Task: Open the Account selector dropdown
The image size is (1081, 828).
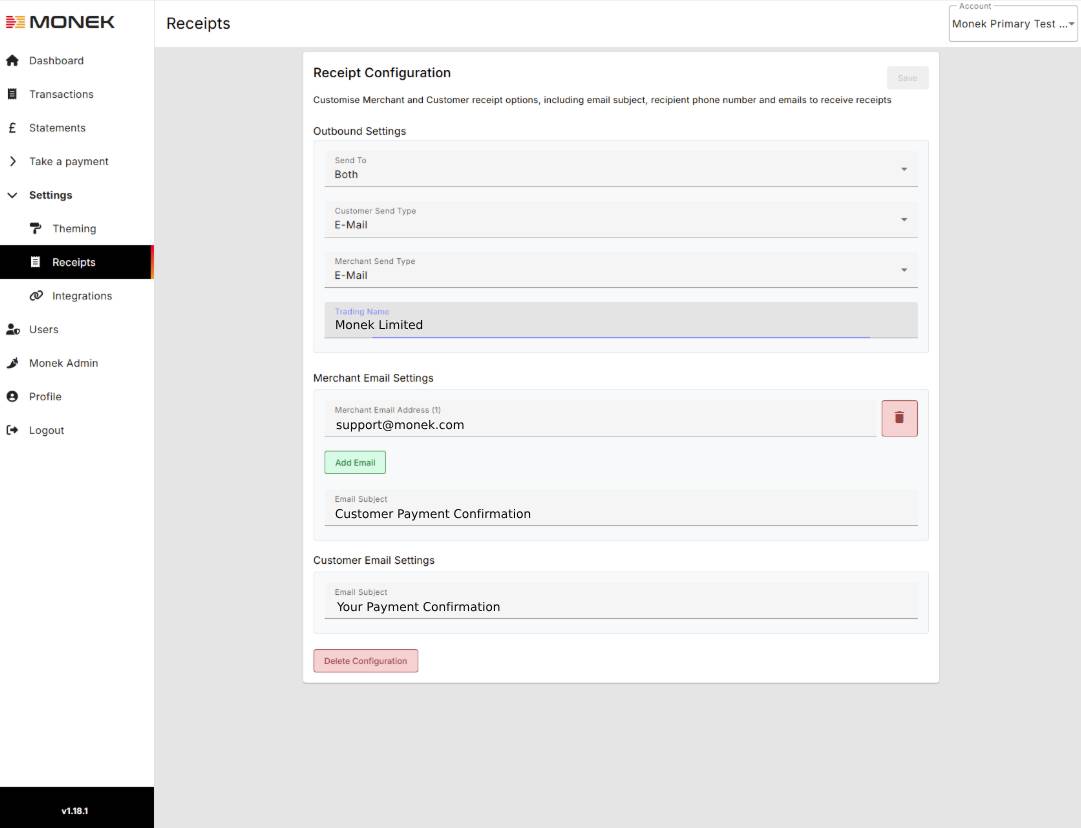Action: (1013, 23)
